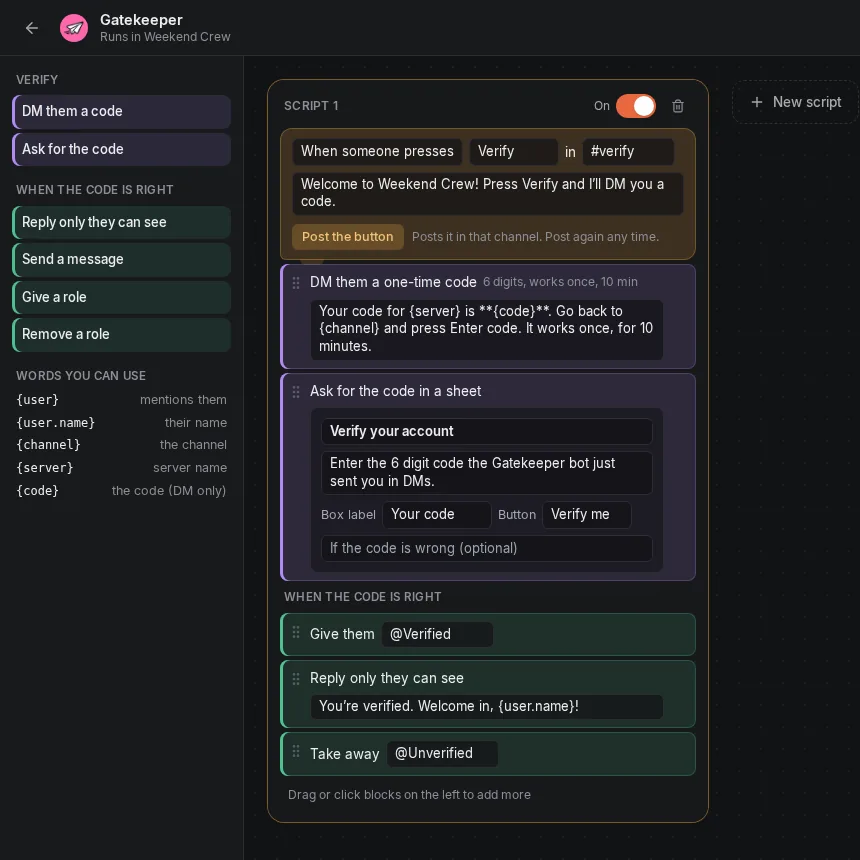Click the Gatekeeper title text

point(141,20)
